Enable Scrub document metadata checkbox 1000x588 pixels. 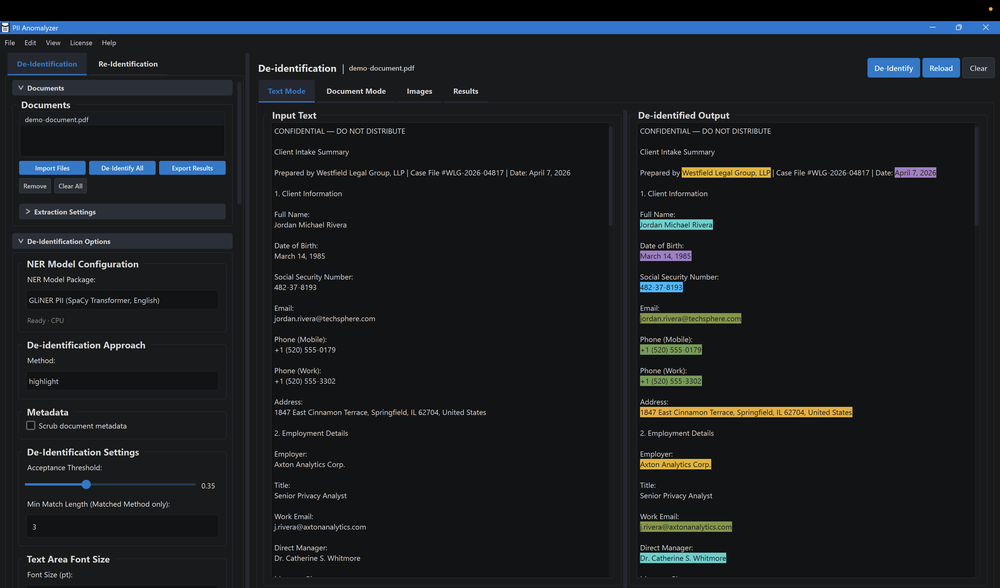[31, 425]
